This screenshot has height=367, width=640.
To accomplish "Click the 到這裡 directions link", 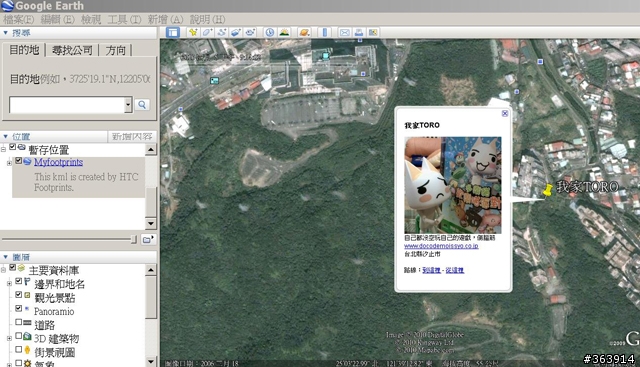I will pyautogui.click(x=431, y=270).
